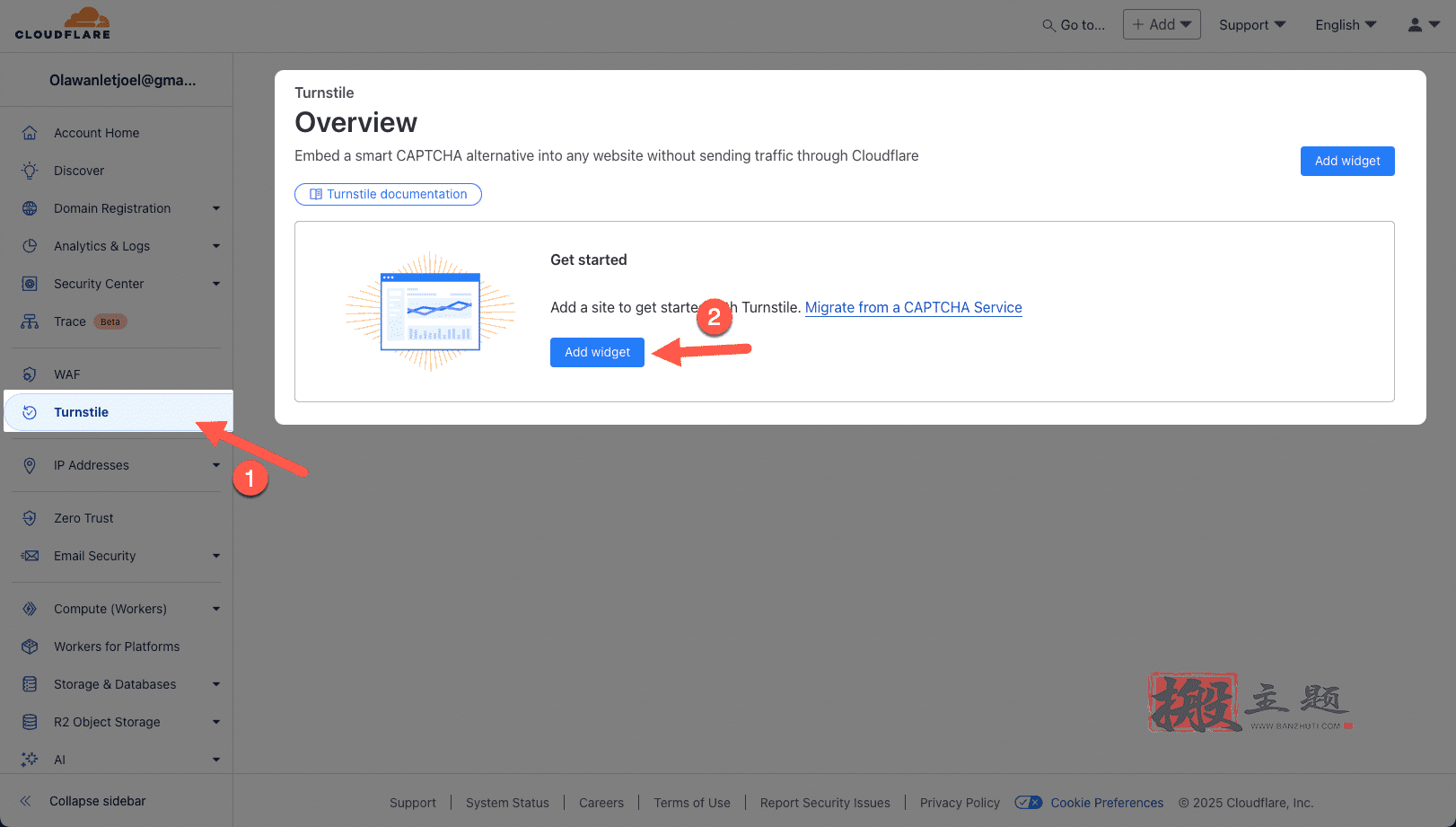Toggle the Cookie Preferences privacy switch icon

[x=1029, y=803]
